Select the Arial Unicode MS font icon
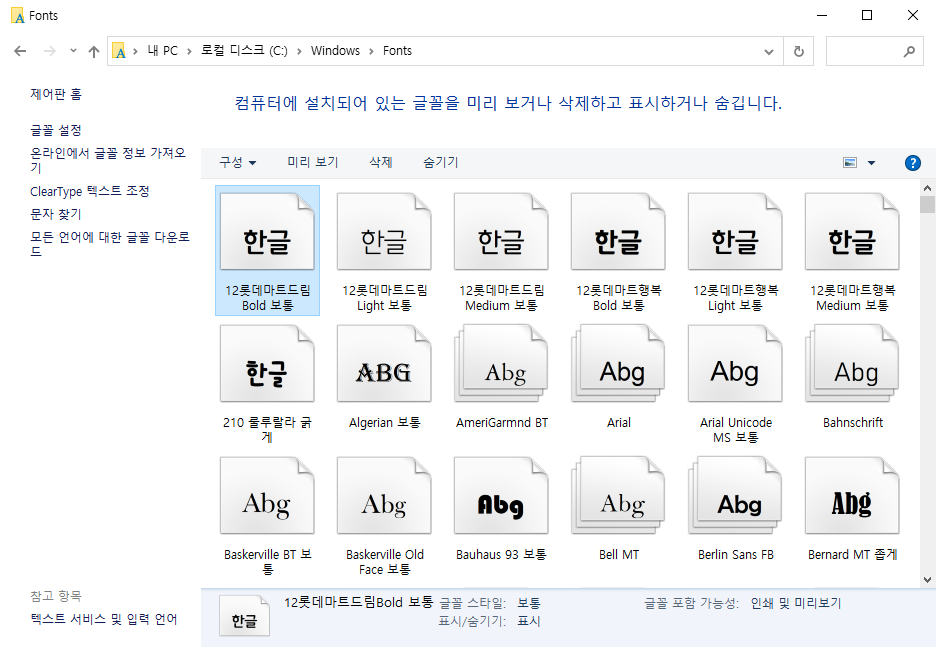Viewport: 937px width, 648px height. click(x=736, y=363)
